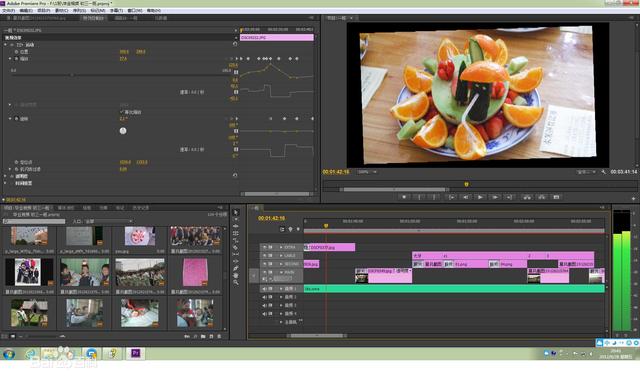Select the Rolling Edit tool
This screenshot has width=640, height=376.
point(236,233)
